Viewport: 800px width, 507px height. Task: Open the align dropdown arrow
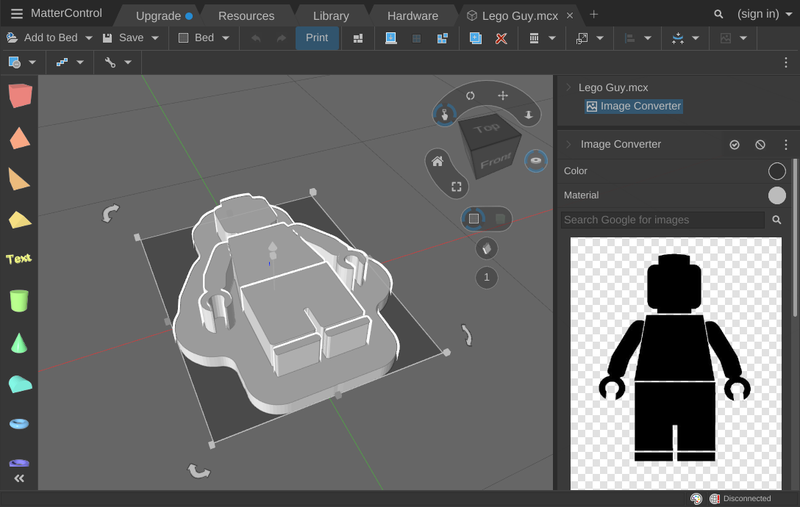point(647,38)
